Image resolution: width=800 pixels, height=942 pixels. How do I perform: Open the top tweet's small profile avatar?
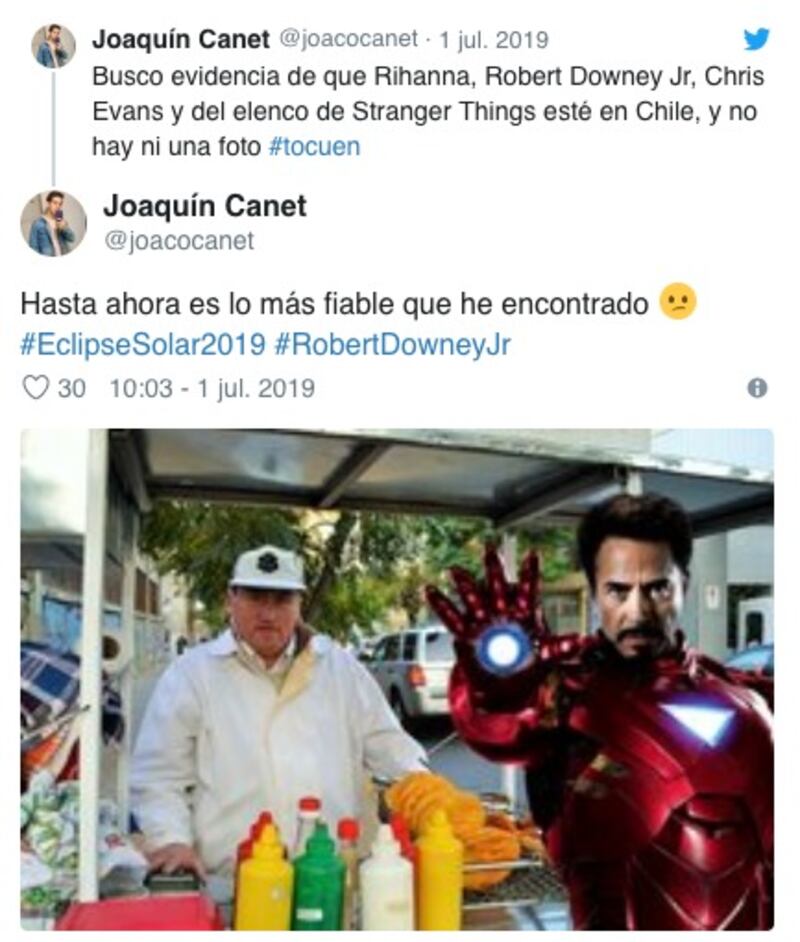(x=53, y=46)
